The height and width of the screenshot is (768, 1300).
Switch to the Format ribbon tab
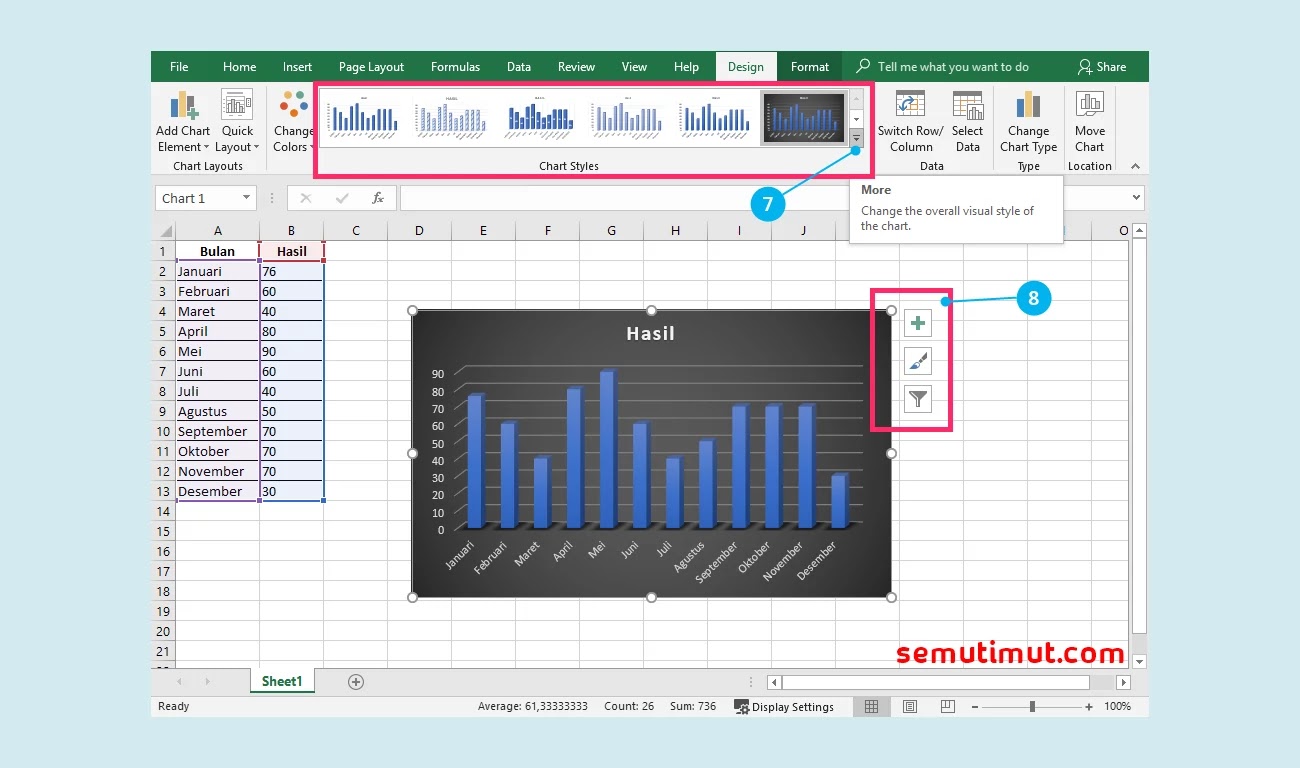[809, 66]
